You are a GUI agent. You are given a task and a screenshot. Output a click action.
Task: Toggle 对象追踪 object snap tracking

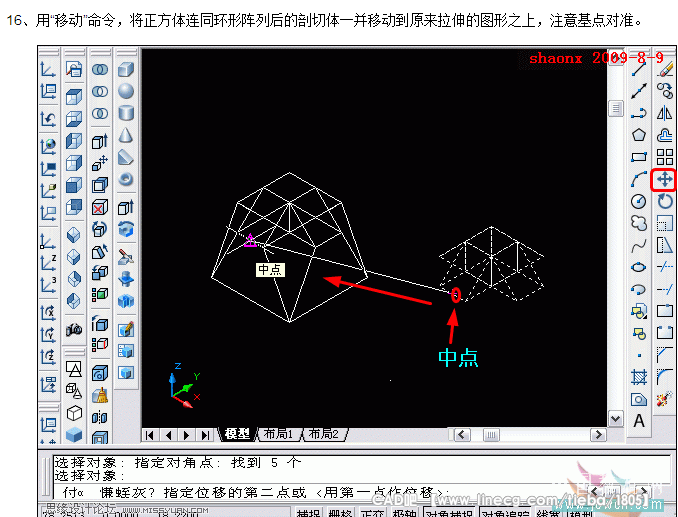tap(505, 513)
